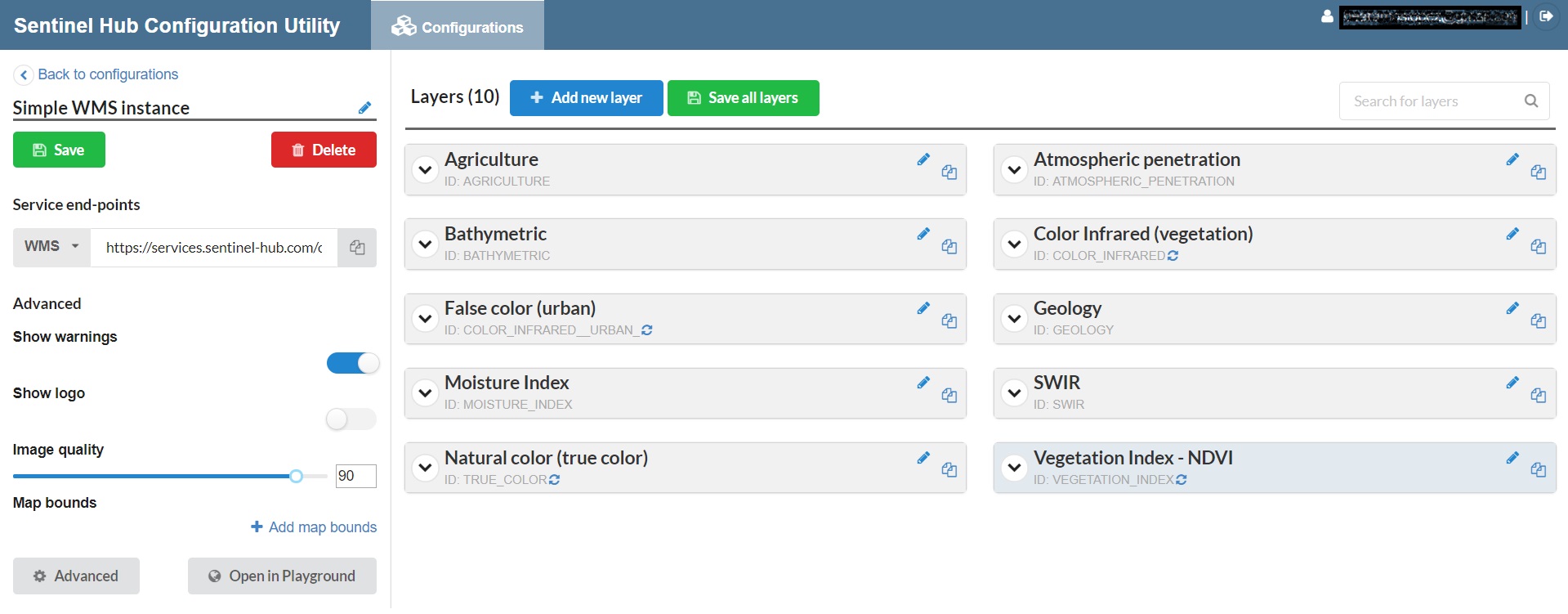The image size is (1568, 614).
Task: Focus the image quality value field
Action: 356,476
